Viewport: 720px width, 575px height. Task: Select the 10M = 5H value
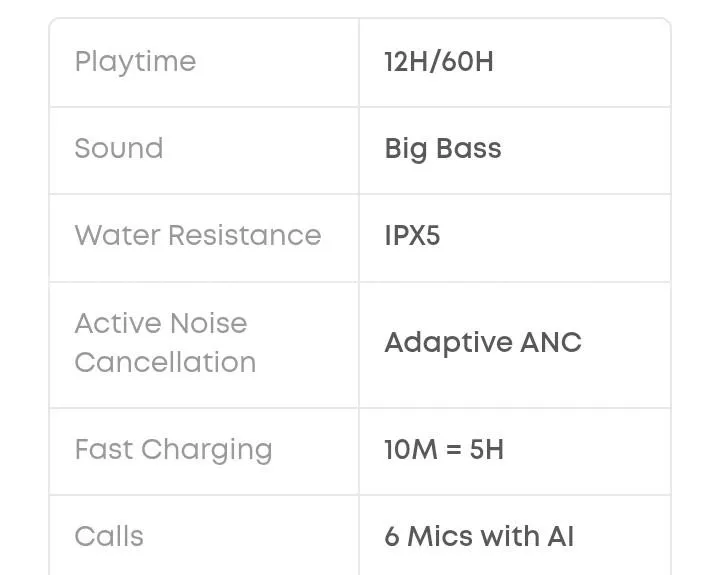coord(444,449)
